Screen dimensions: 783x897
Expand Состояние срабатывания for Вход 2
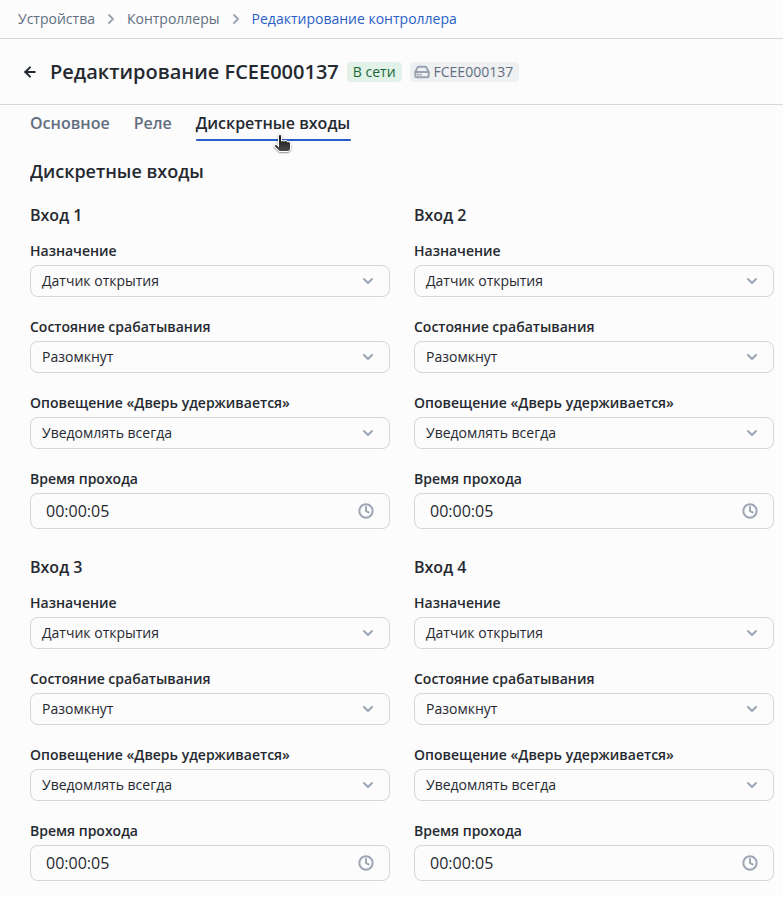click(593, 357)
